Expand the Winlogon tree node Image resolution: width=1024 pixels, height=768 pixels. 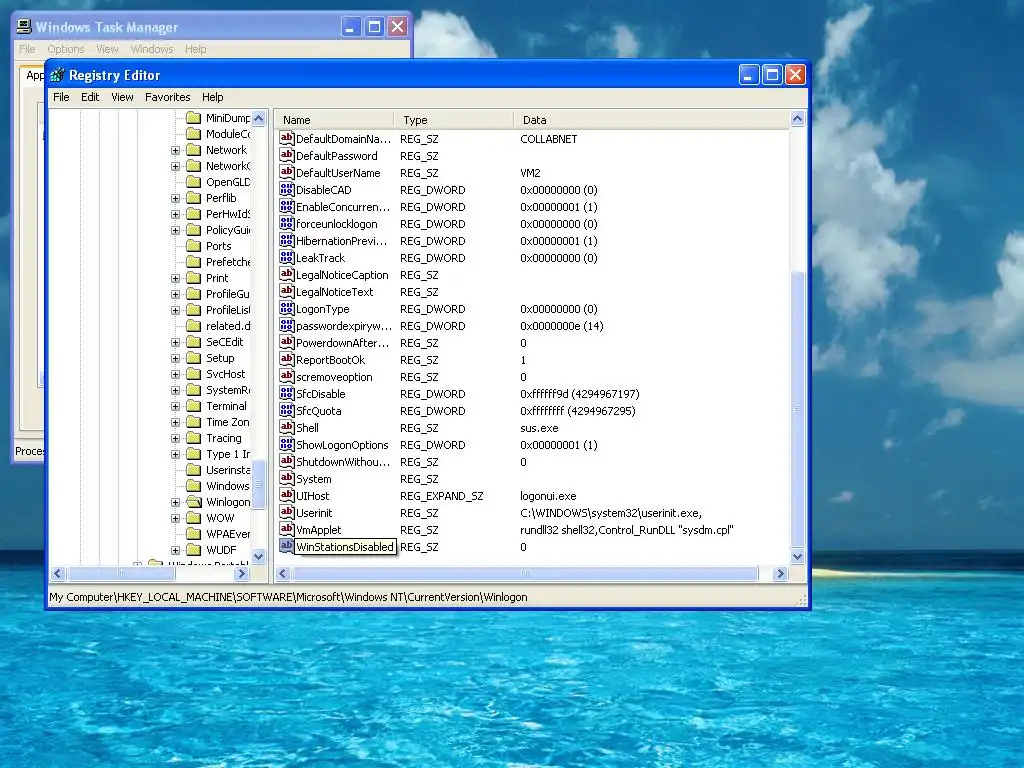175,502
